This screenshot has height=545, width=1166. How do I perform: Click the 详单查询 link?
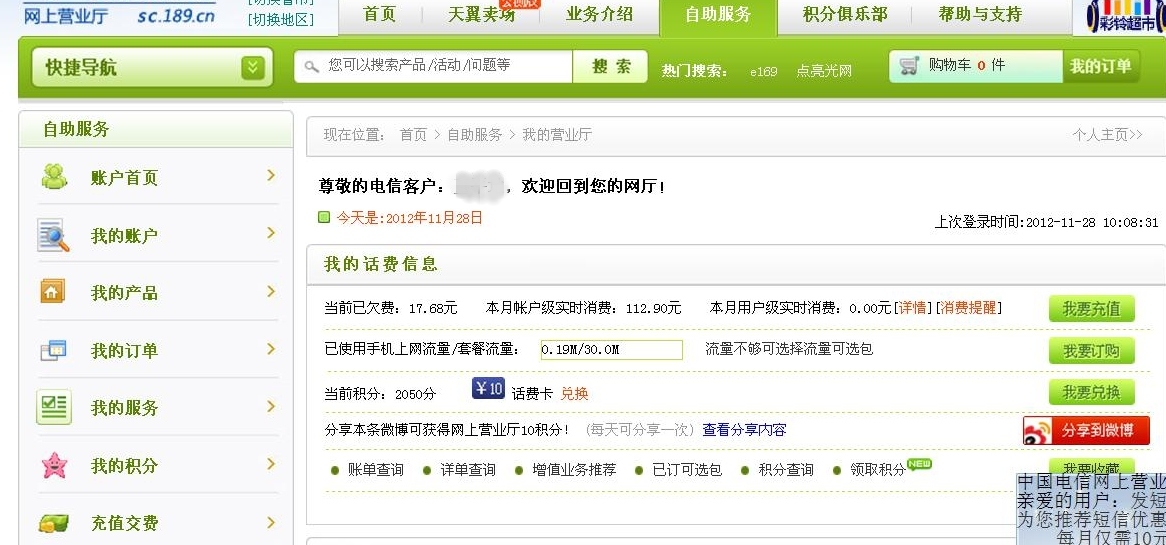coord(468,470)
